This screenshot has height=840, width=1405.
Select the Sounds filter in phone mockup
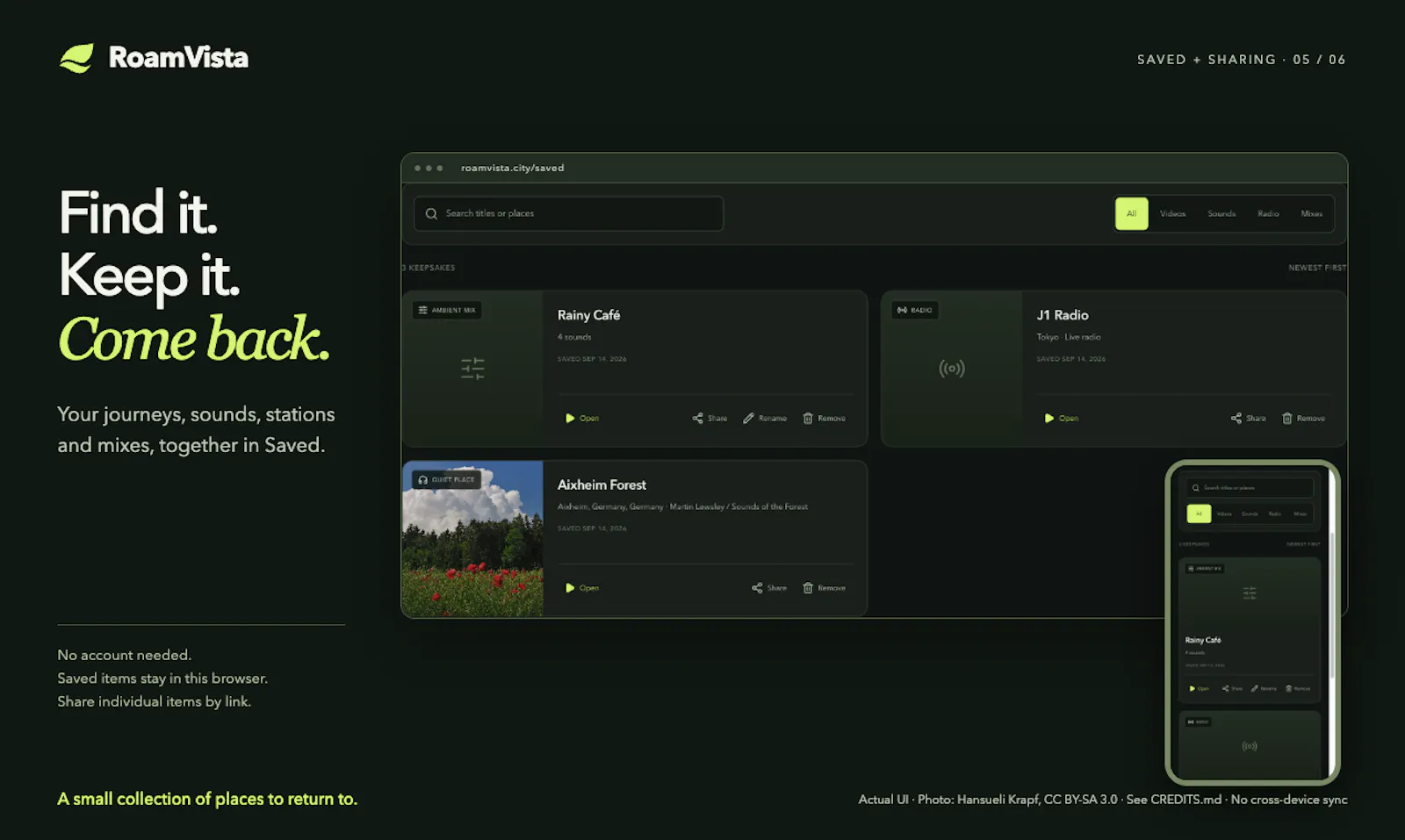(x=1250, y=513)
